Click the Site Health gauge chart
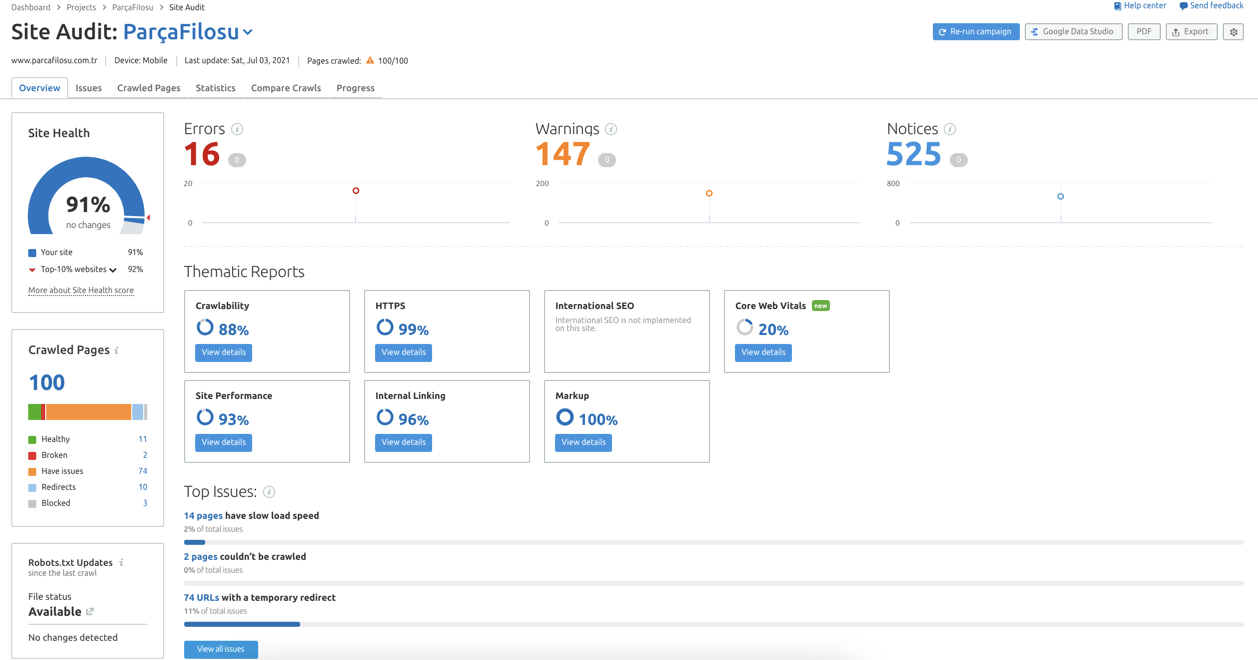 pyautogui.click(x=88, y=196)
